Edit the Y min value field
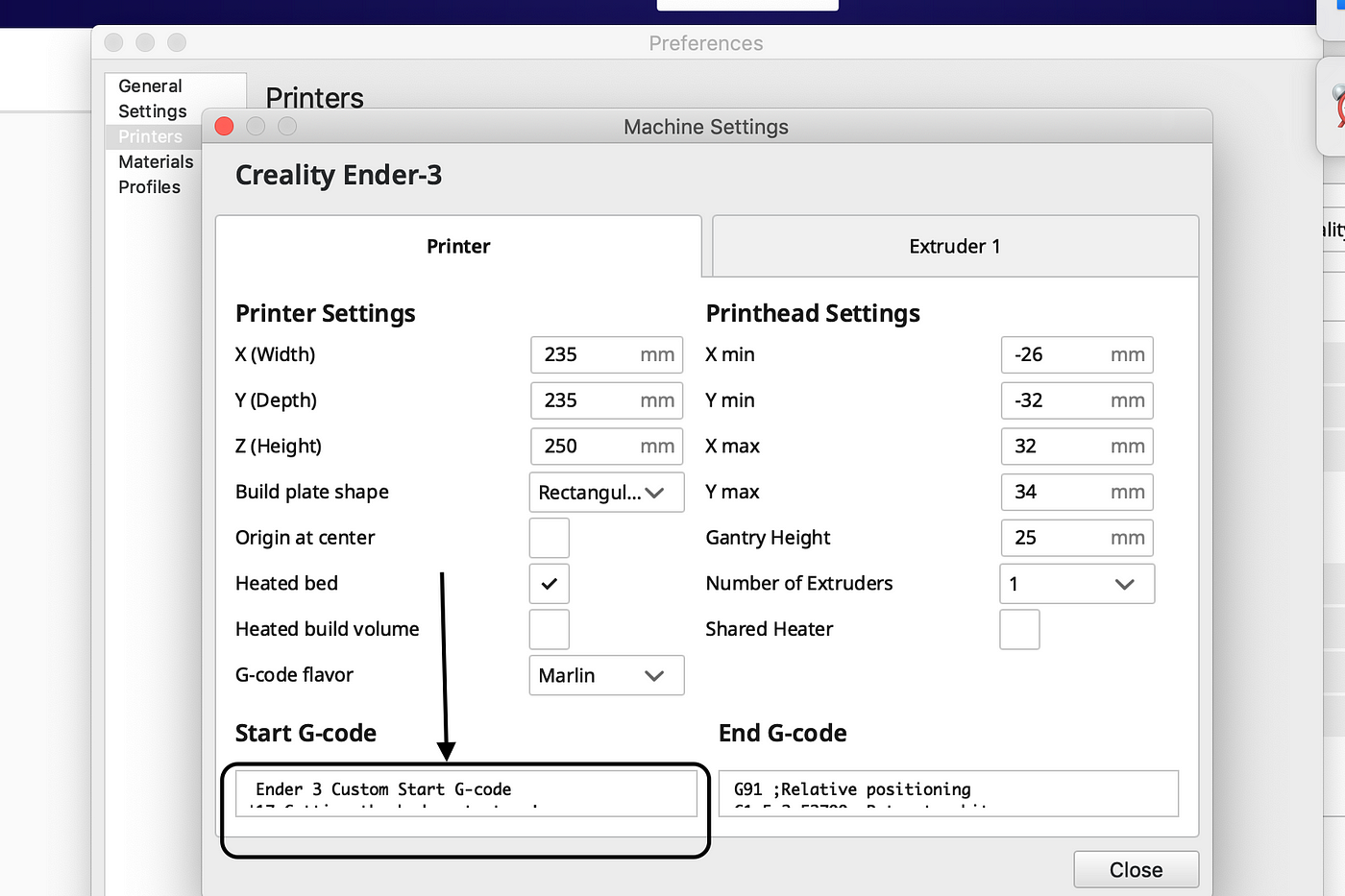1345x896 pixels. click(x=1077, y=400)
